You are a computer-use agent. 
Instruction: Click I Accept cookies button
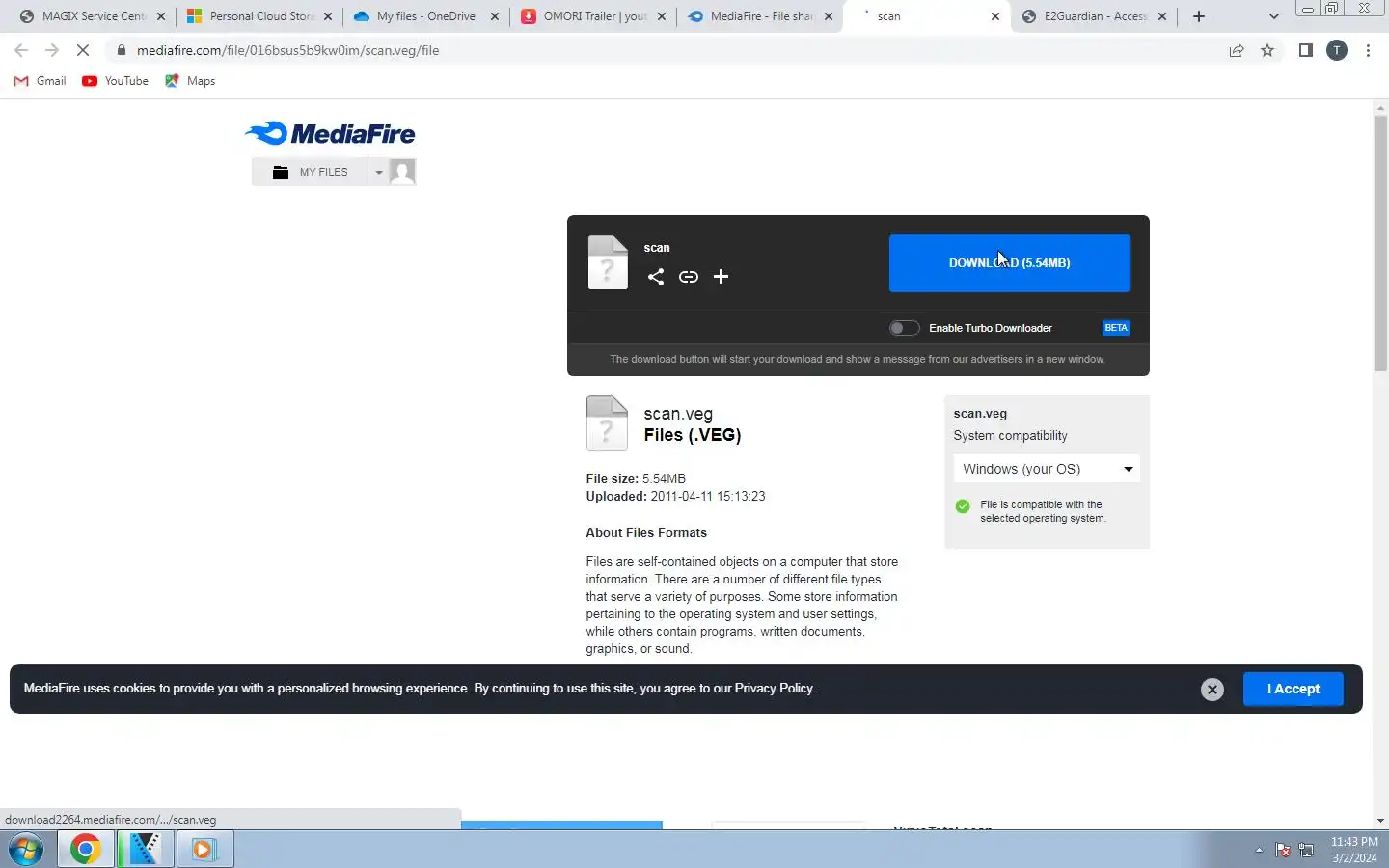[x=1293, y=689]
